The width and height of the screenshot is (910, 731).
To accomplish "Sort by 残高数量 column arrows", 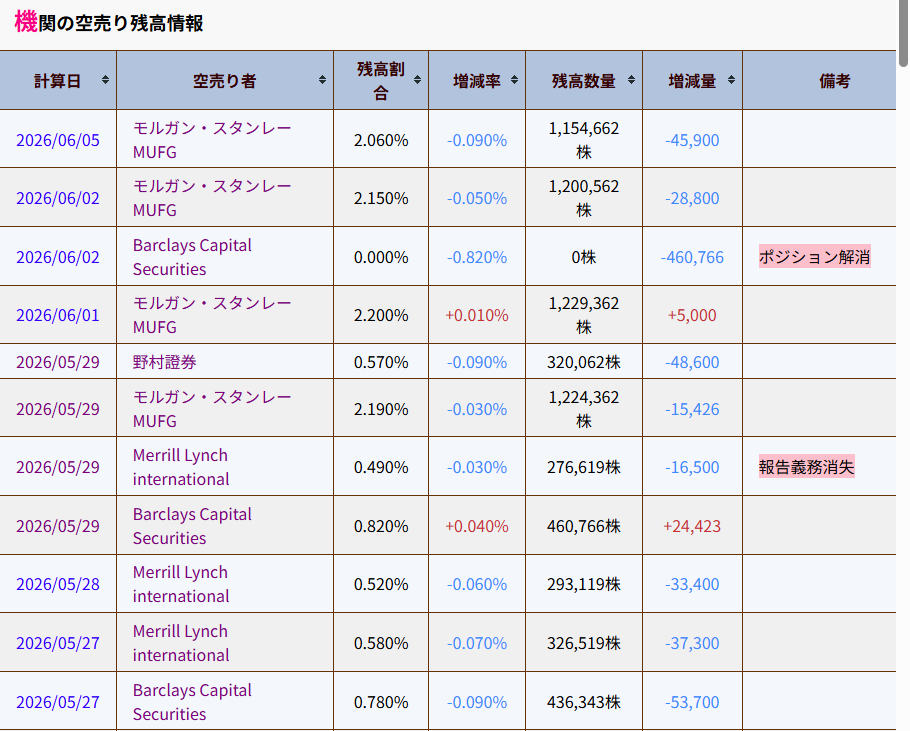I will 631,80.
